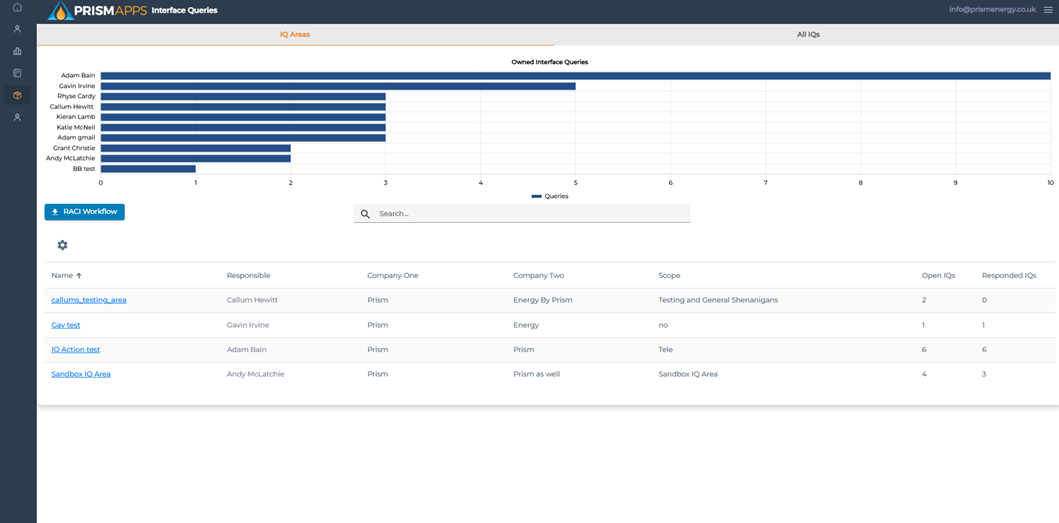The width and height of the screenshot is (1059, 523).
Task: Sort table by Name column header
Action: click(63, 275)
